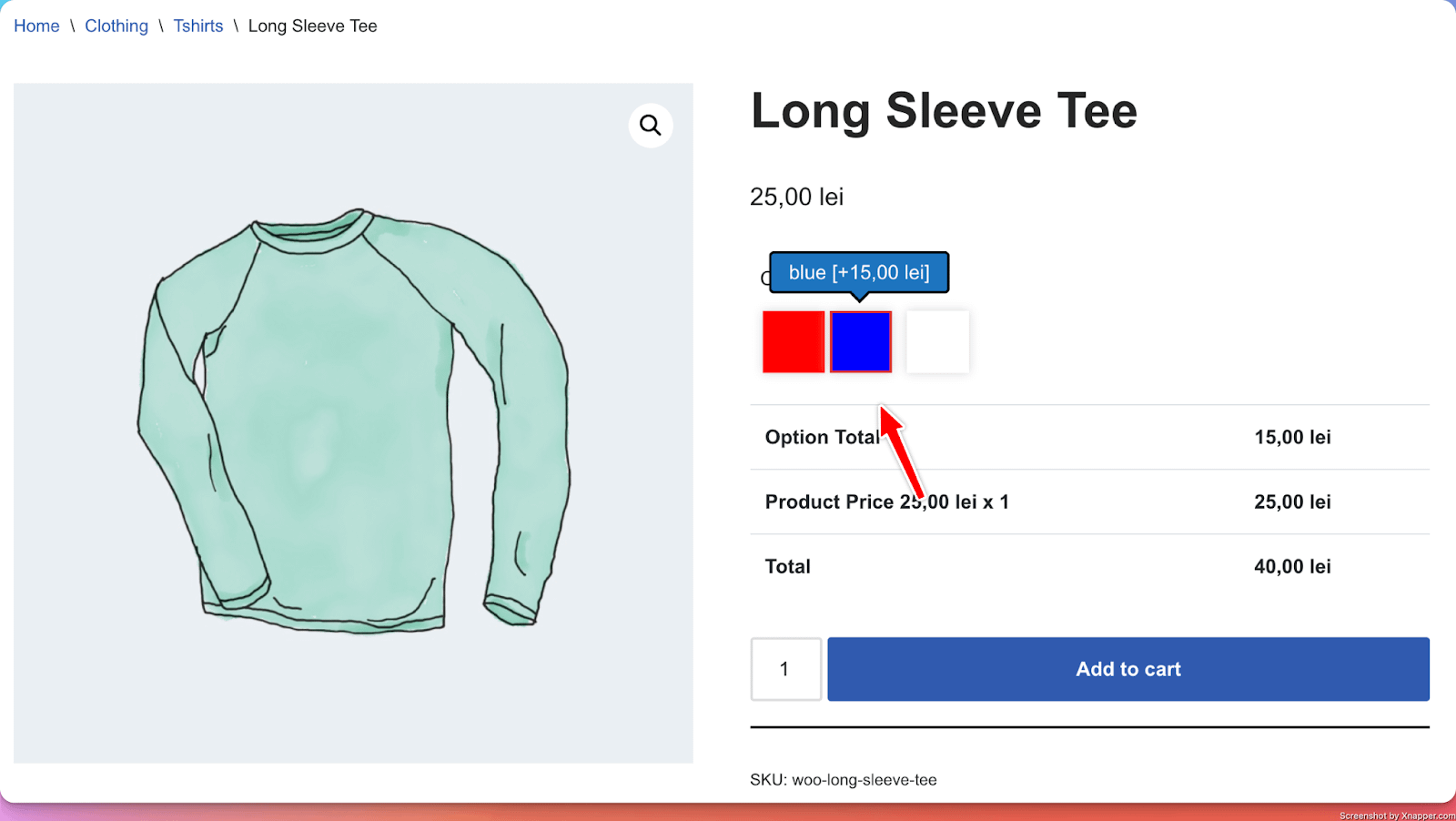Click the magnifier zoom icon on product image
This screenshot has width=1456, height=821.
point(651,126)
